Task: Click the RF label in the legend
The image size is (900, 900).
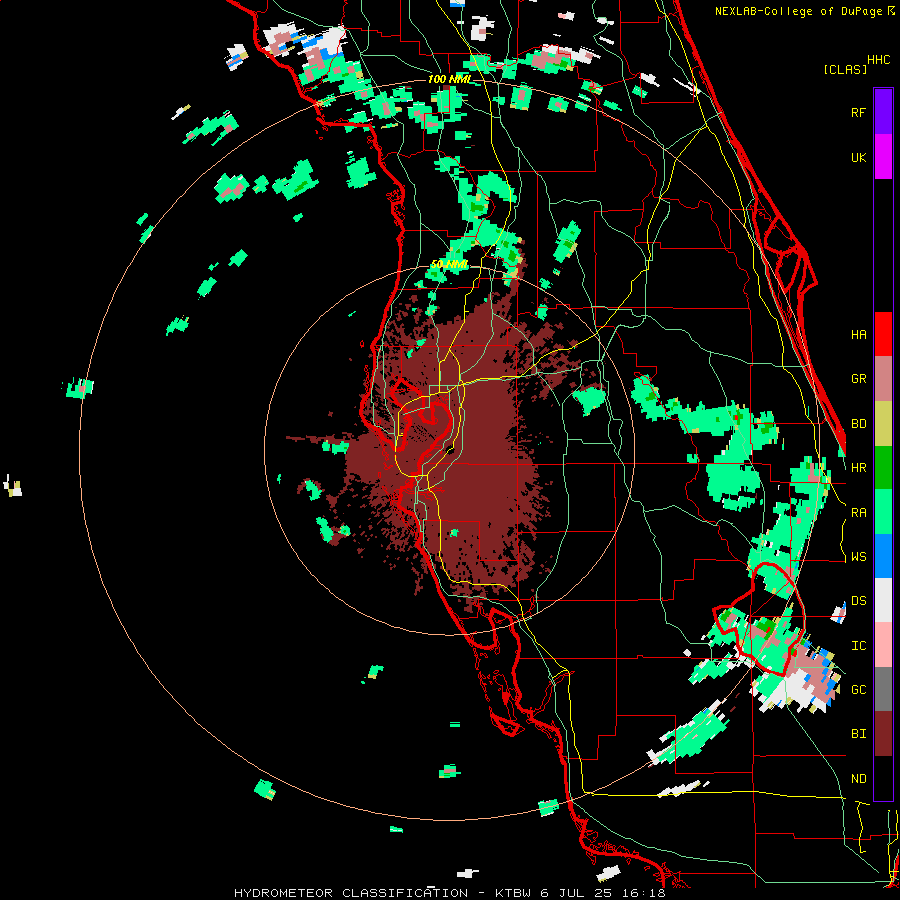Action: coord(858,112)
